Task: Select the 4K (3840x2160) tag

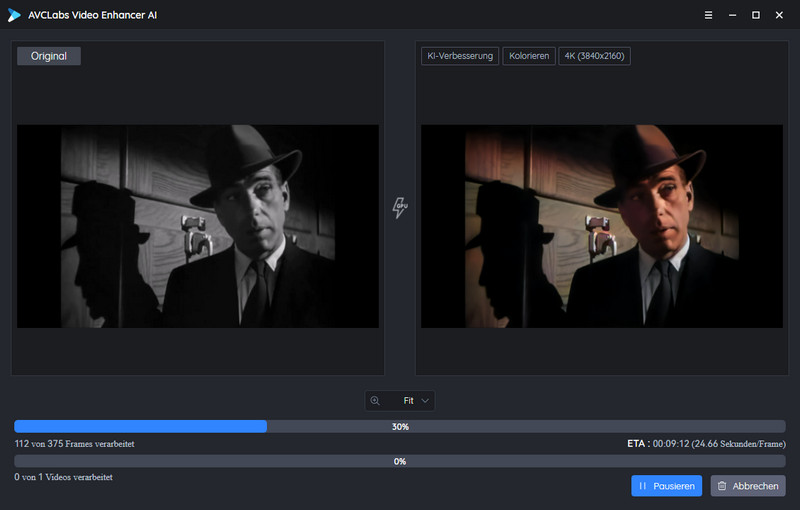Action: coord(594,56)
